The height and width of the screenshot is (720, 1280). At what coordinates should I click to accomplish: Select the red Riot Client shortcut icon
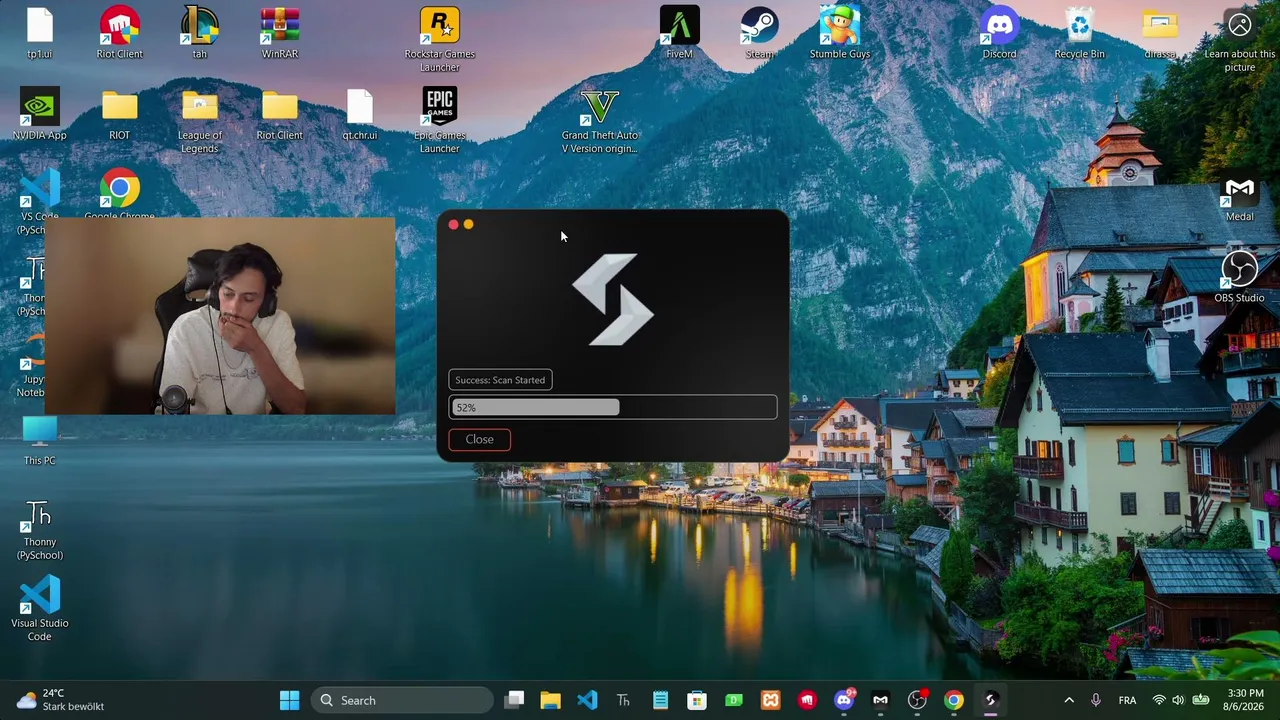click(x=120, y=33)
